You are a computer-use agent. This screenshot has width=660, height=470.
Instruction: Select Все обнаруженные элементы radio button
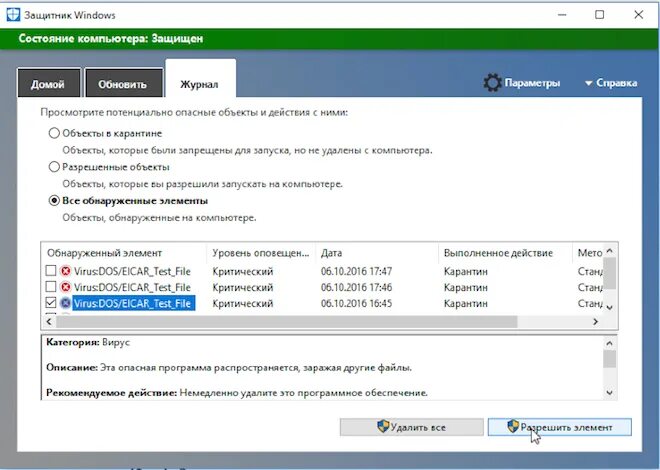click(x=54, y=201)
